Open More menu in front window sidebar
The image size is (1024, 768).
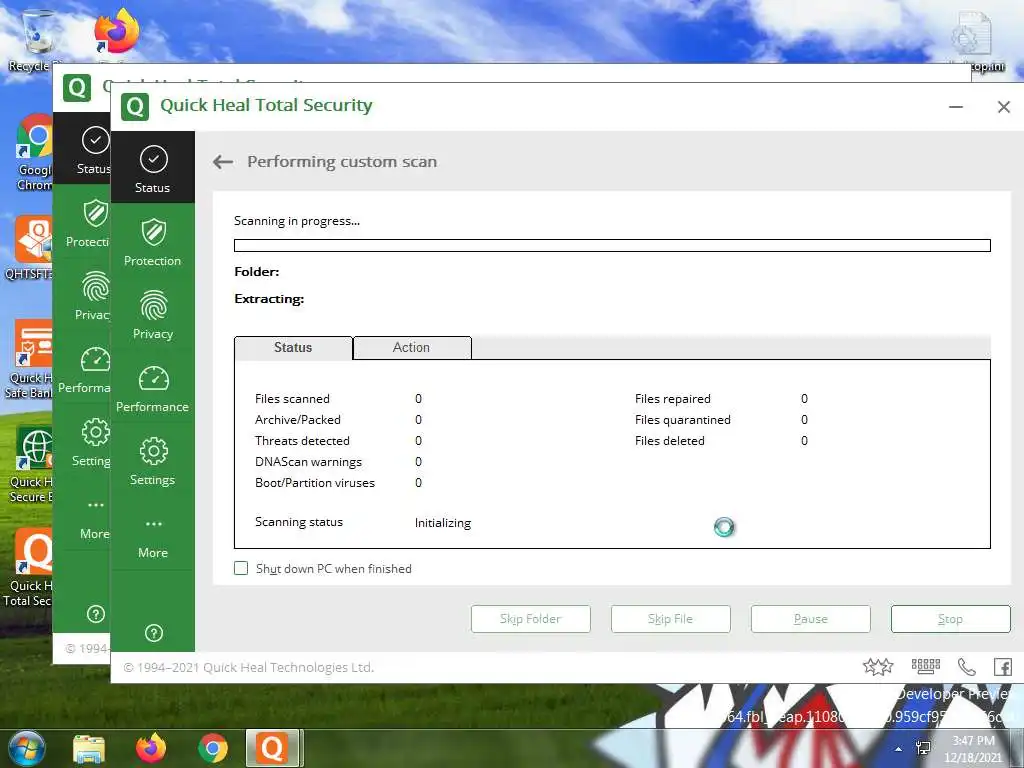coord(153,538)
